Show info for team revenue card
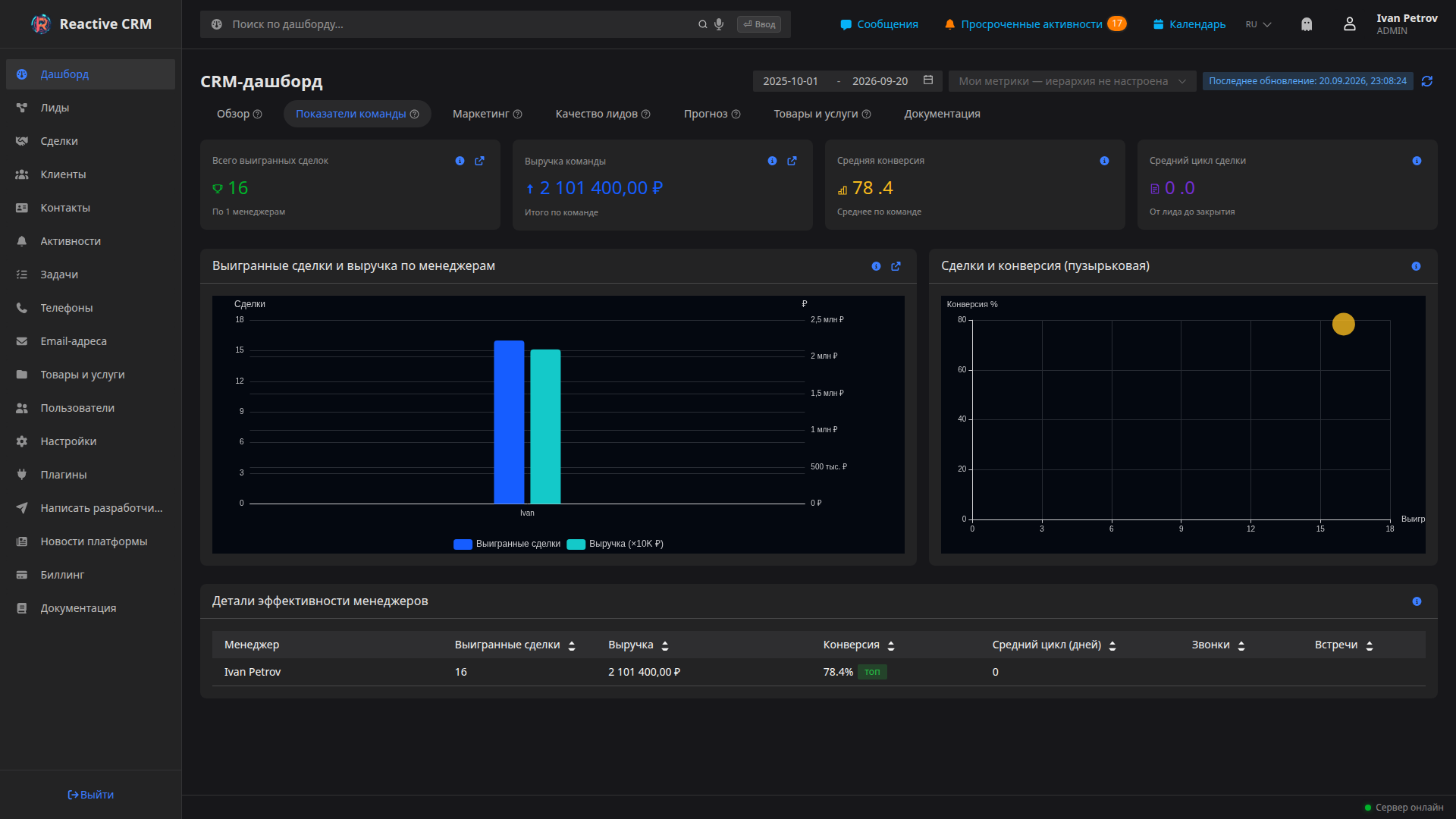This screenshot has height=819, width=1456. click(772, 161)
